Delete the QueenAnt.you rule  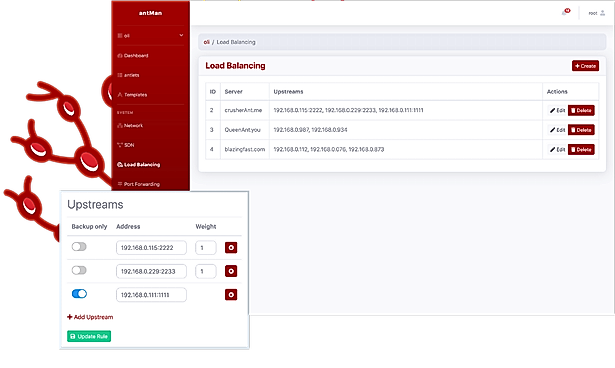[581, 130]
